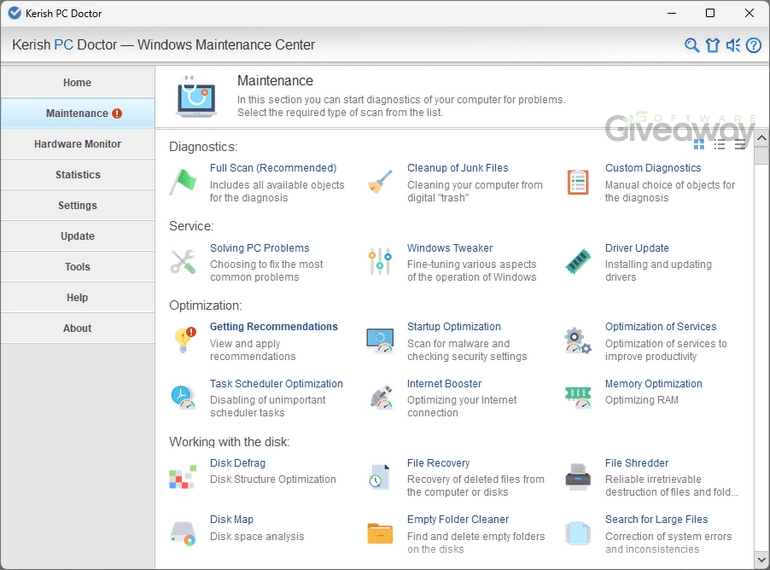The image size is (770, 570).
Task: Select the Maintenance tab
Action: 77,113
